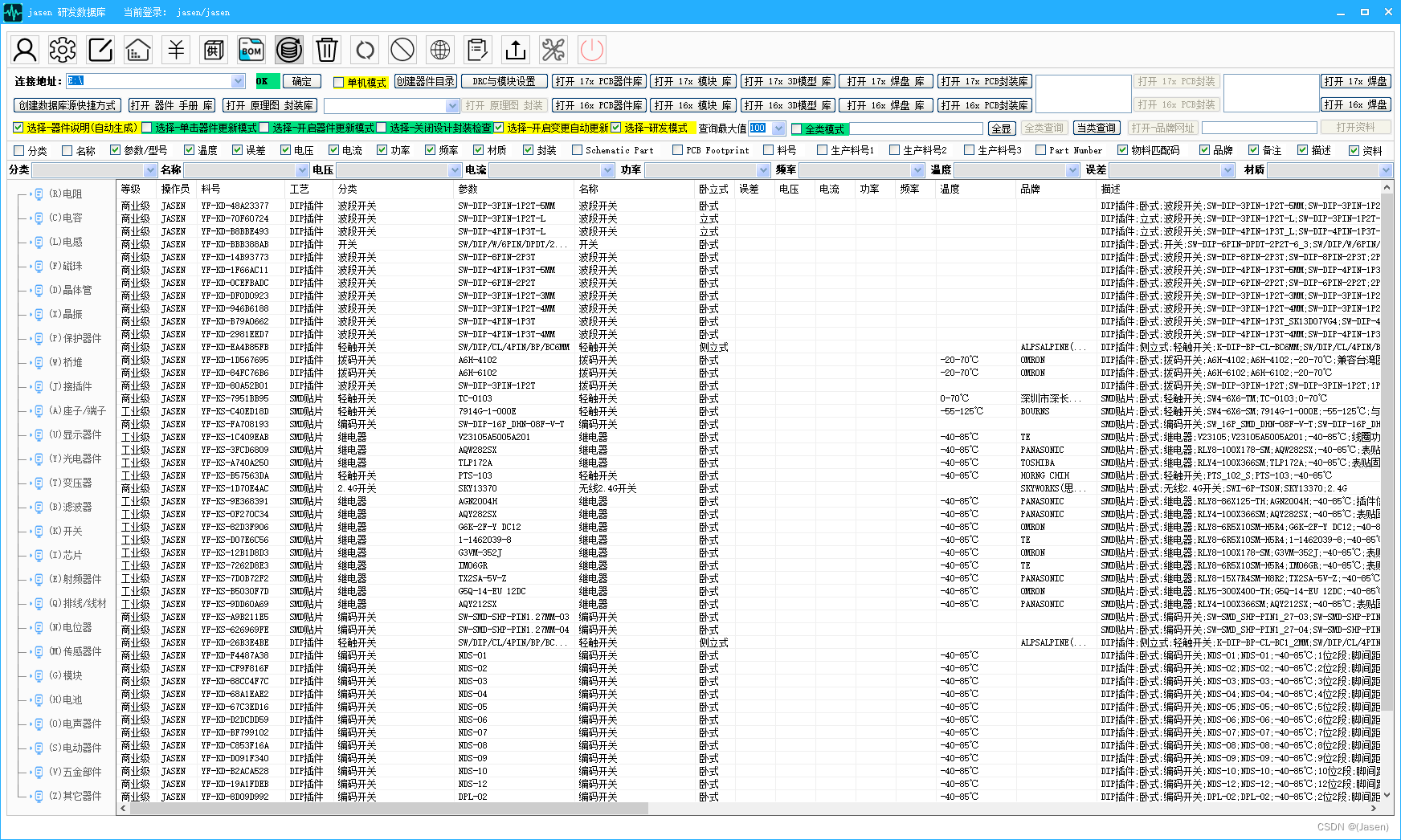Click the trash can delete icon

[x=327, y=50]
